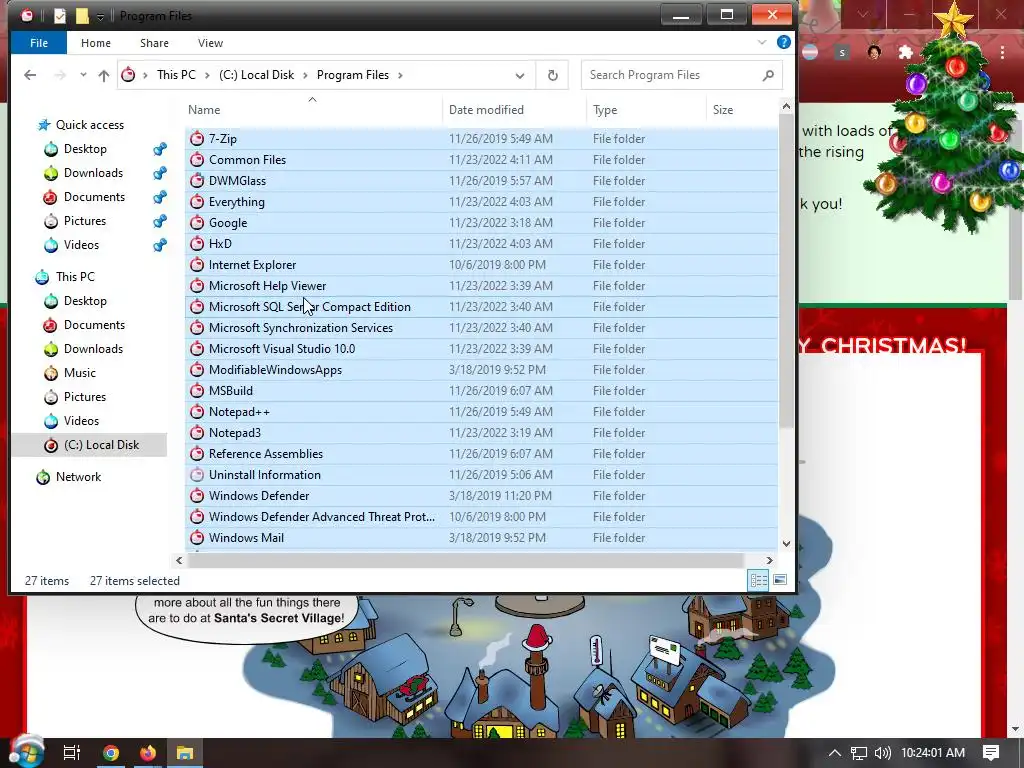Expand the chevron after Program Files breadcrumb
Screen dimensions: 1024x768
pyautogui.click(x=400, y=75)
